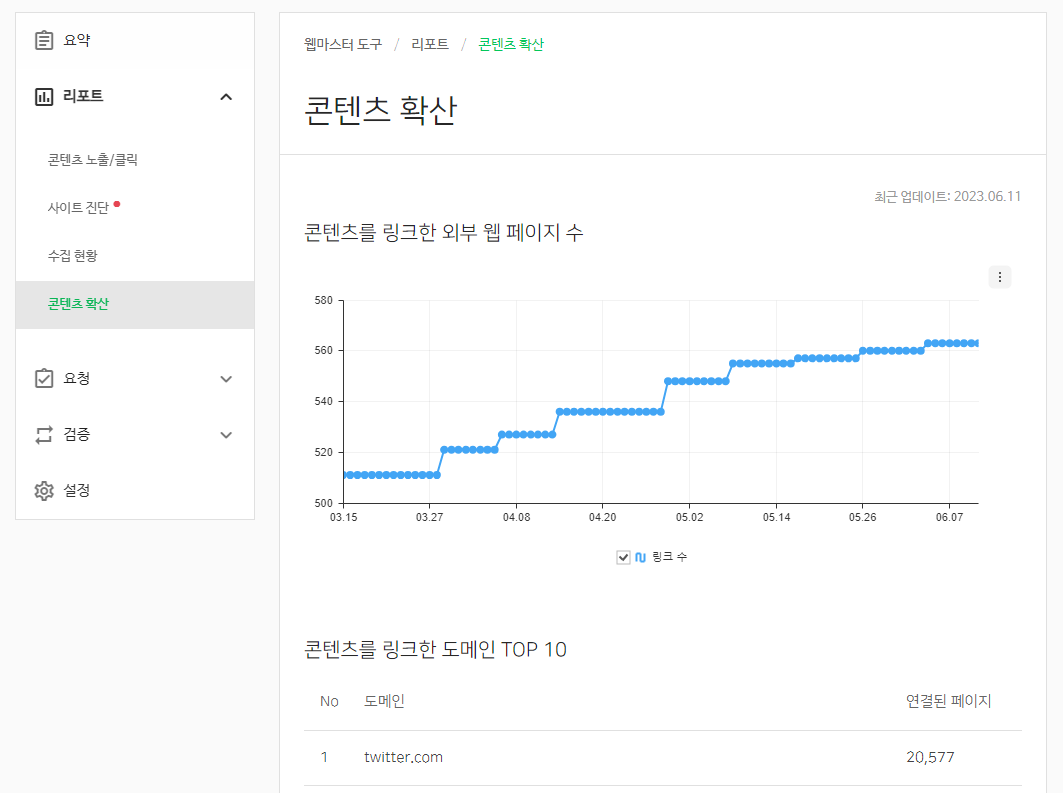Expand the 검증 section
Screen dimensions: 1063x793
point(225,434)
